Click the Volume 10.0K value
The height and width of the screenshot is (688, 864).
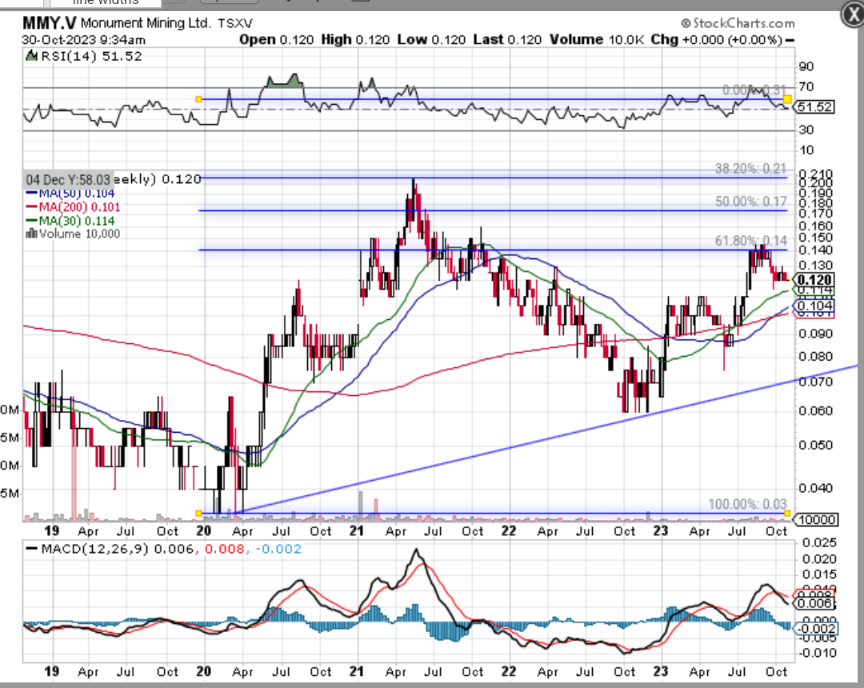point(597,40)
